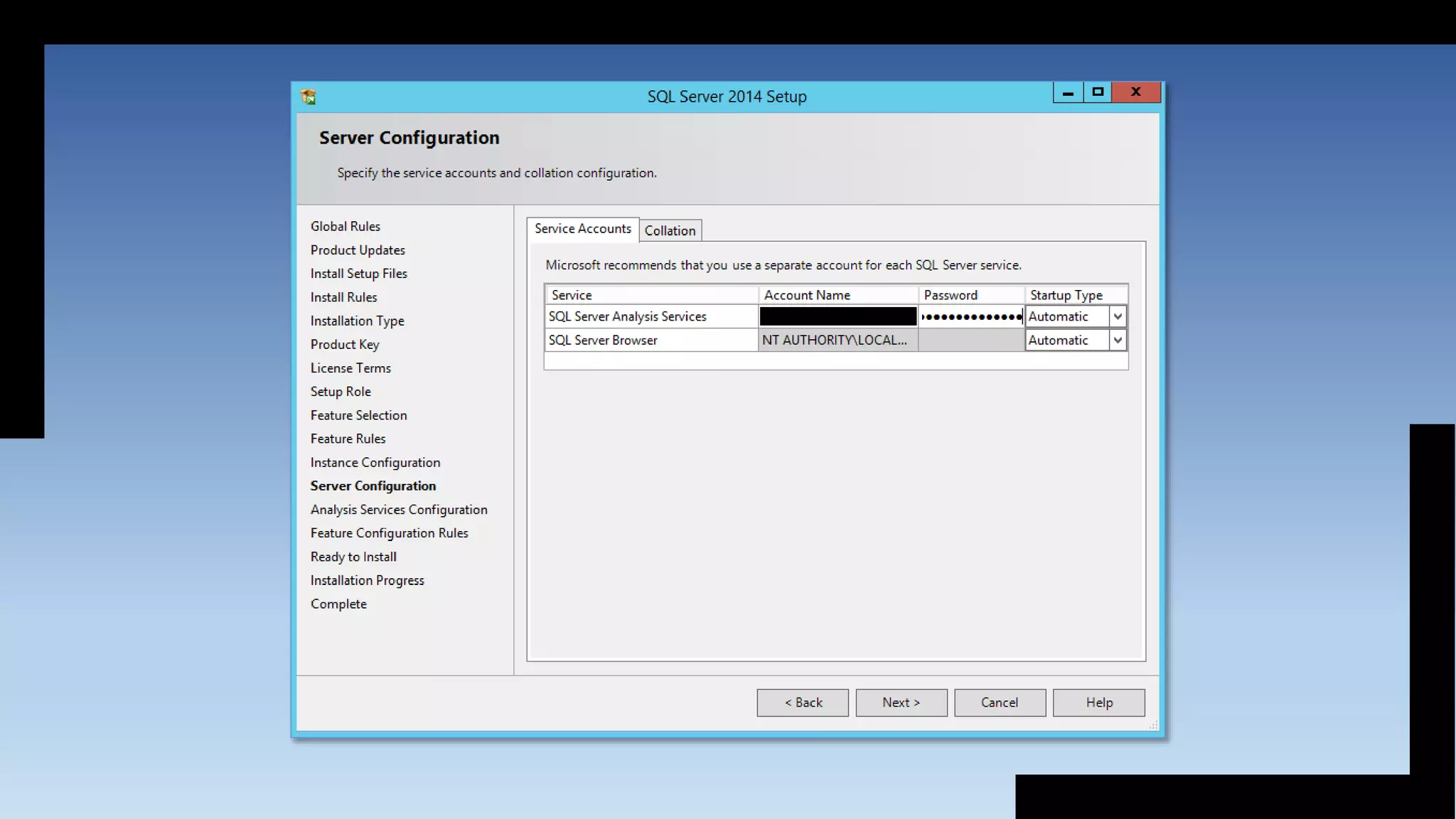Switch to the Collation tab

(670, 231)
